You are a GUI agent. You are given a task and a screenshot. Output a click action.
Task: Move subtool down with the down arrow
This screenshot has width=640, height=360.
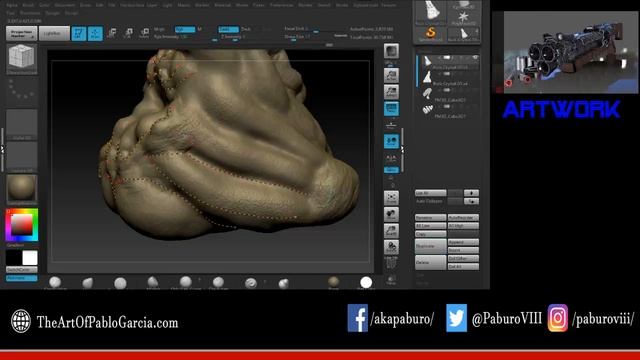[471, 201]
